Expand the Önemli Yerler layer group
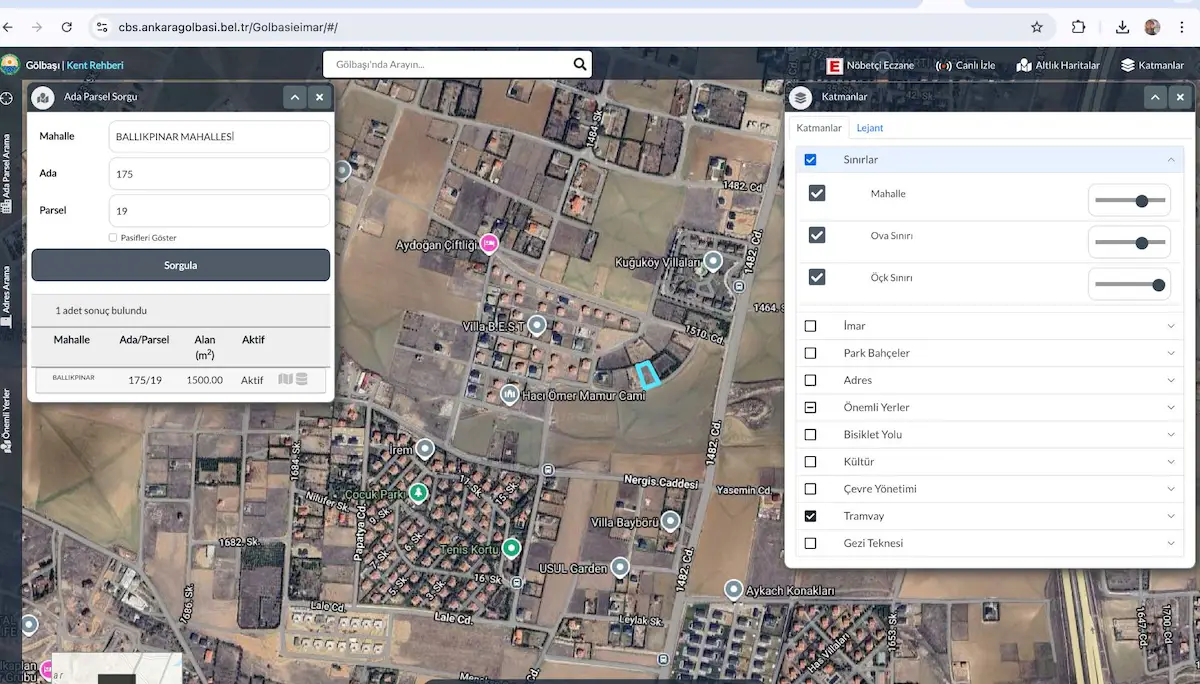This screenshot has width=1200, height=684. click(x=1170, y=407)
